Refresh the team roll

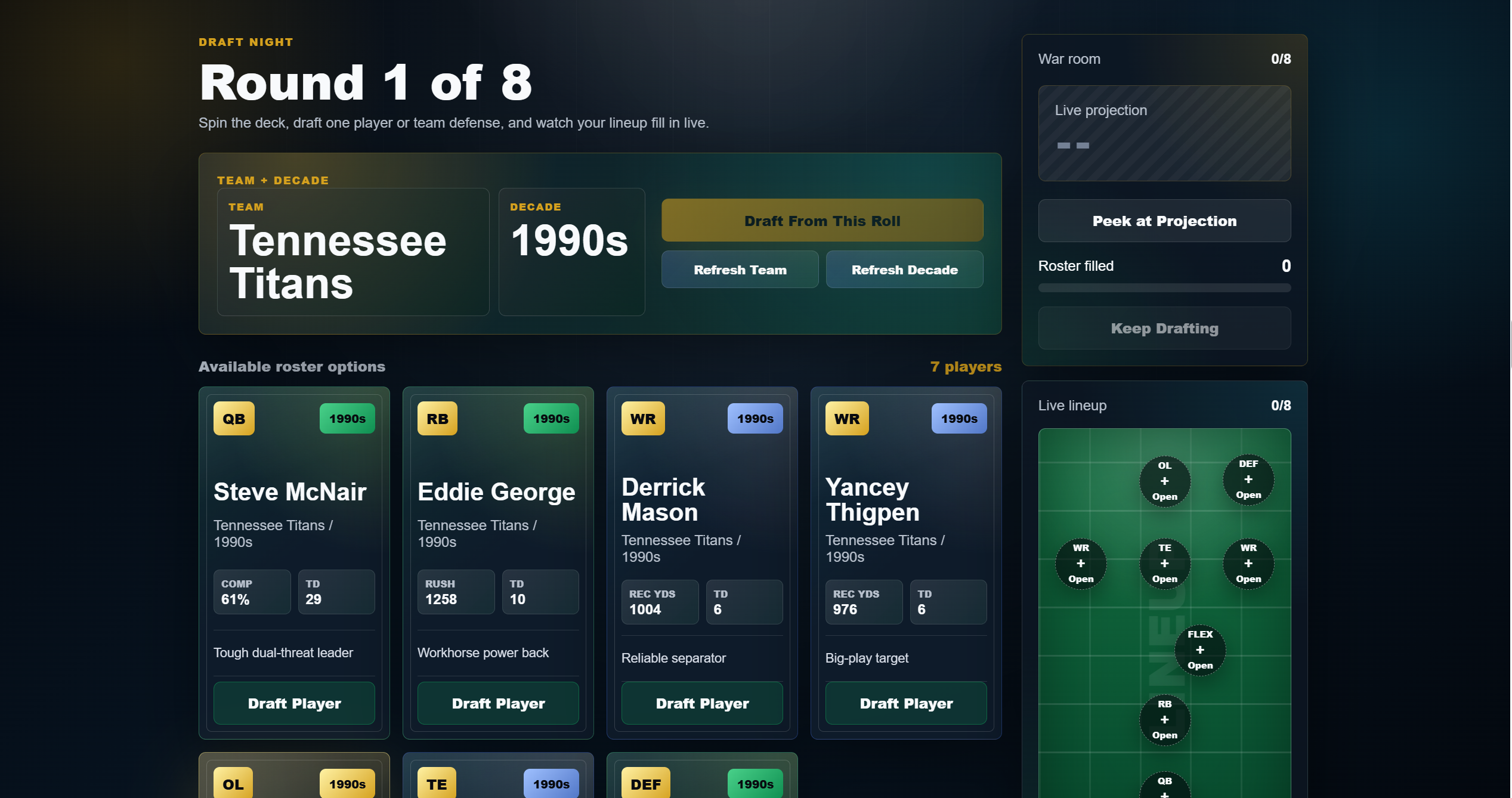740,270
